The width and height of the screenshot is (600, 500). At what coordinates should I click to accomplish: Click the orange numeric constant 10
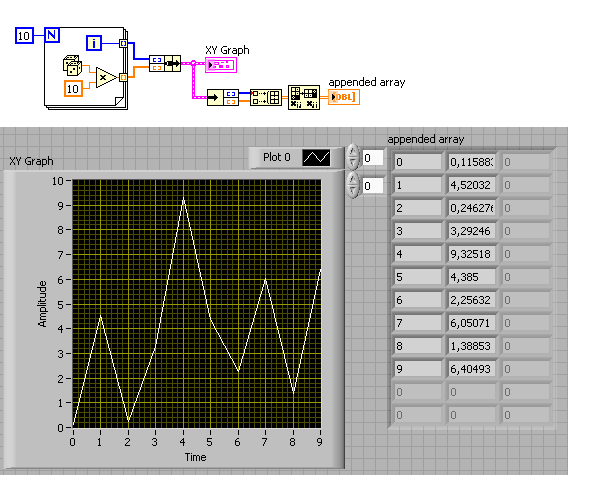73,89
